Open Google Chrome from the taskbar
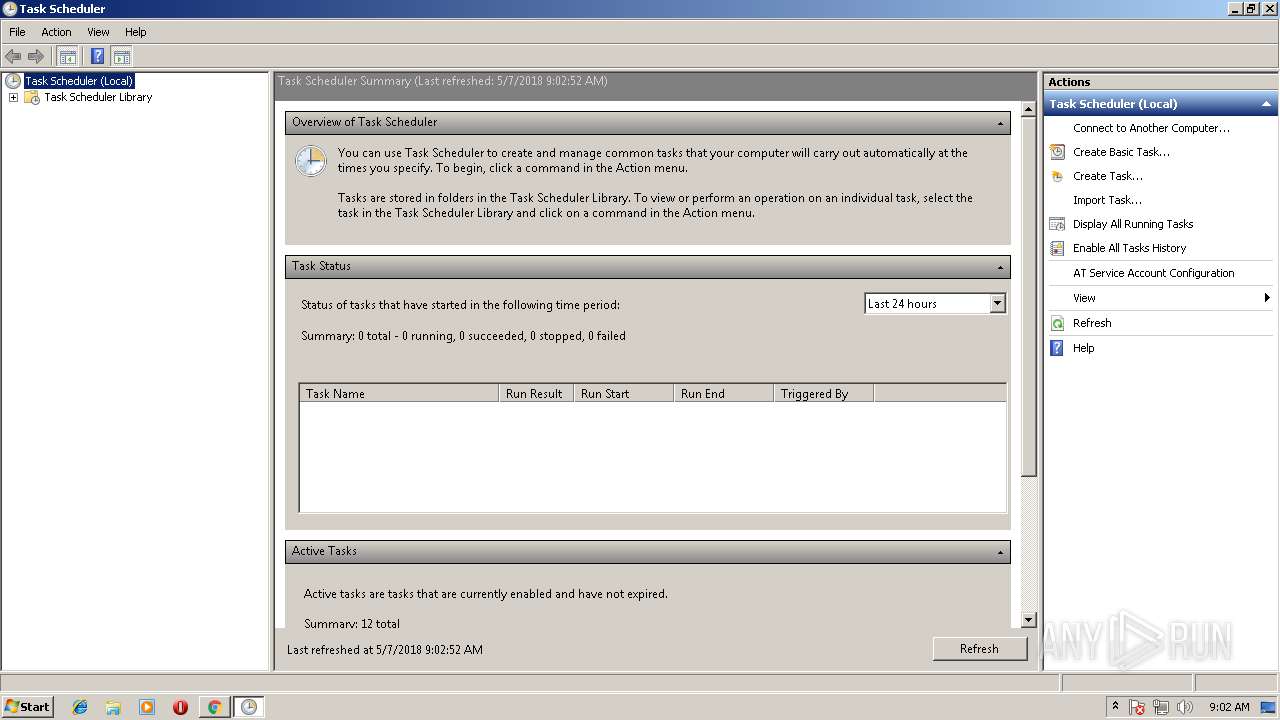 [x=214, y=707]
